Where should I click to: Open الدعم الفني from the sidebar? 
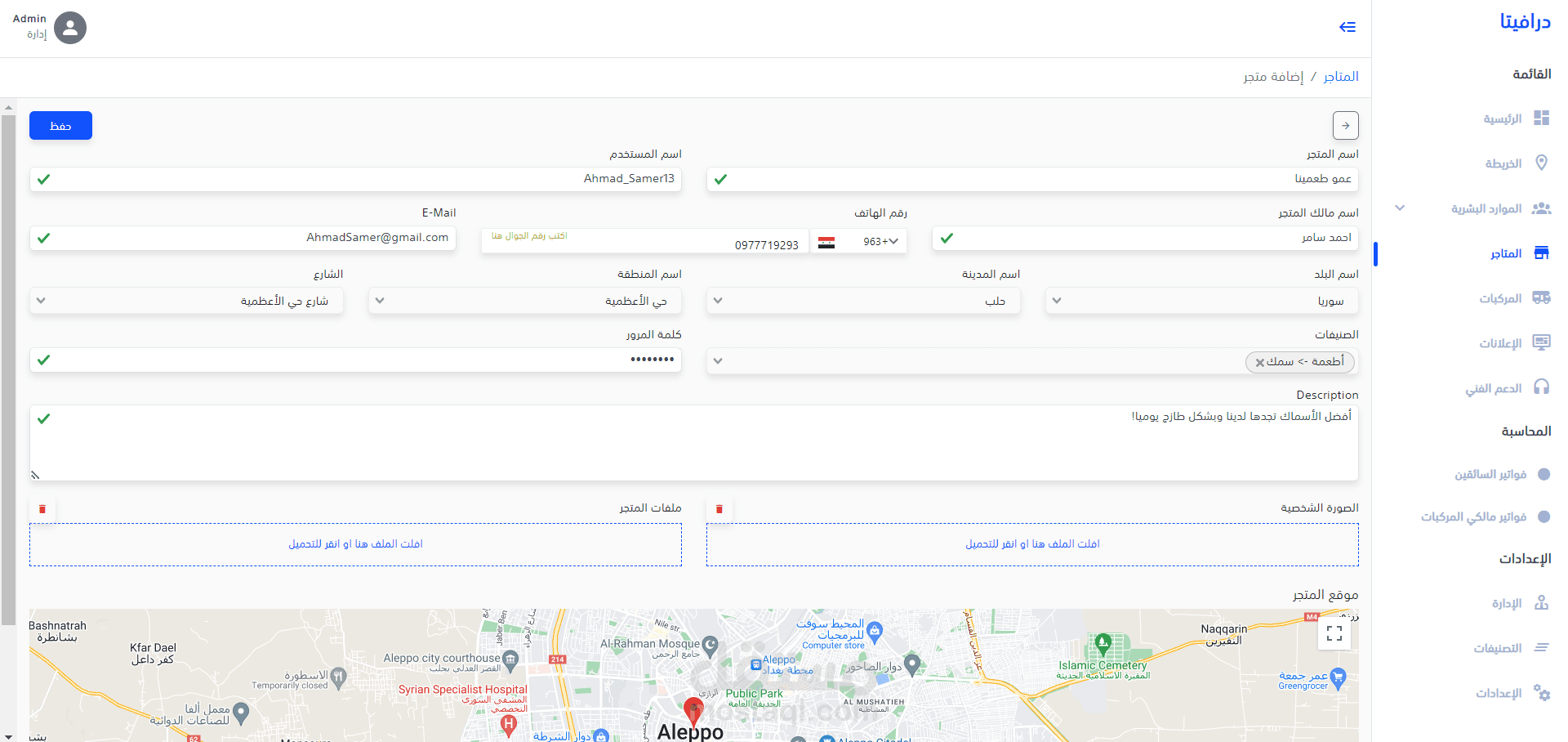[1494, 389]
